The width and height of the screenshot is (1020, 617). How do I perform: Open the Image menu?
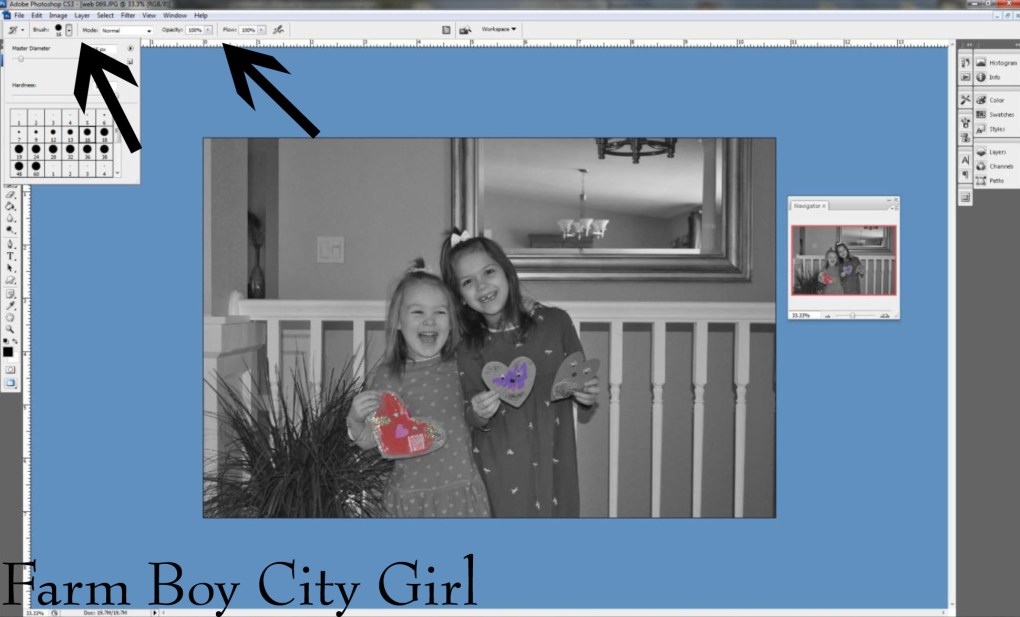59,16
